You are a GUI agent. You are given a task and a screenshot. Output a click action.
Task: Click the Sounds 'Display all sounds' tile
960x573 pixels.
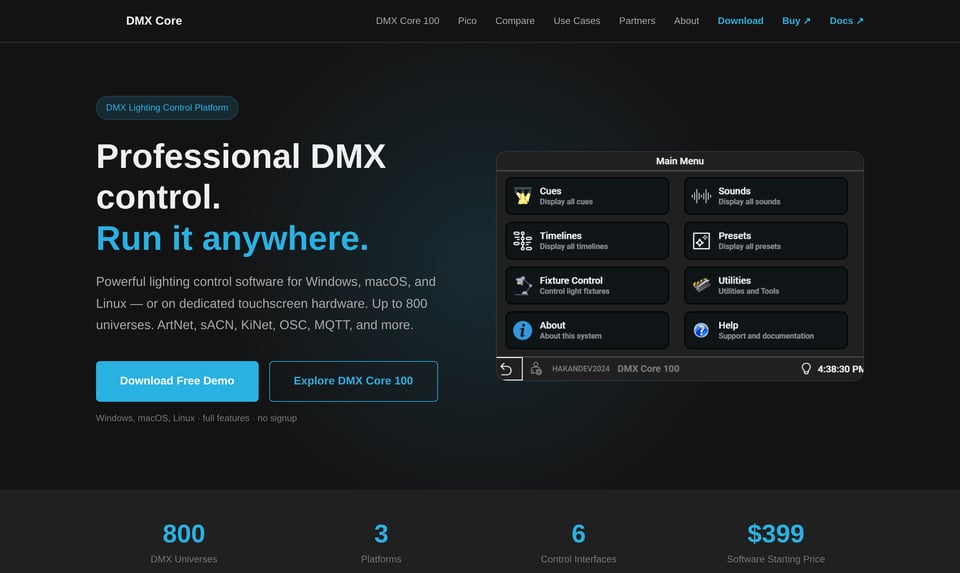765,196
